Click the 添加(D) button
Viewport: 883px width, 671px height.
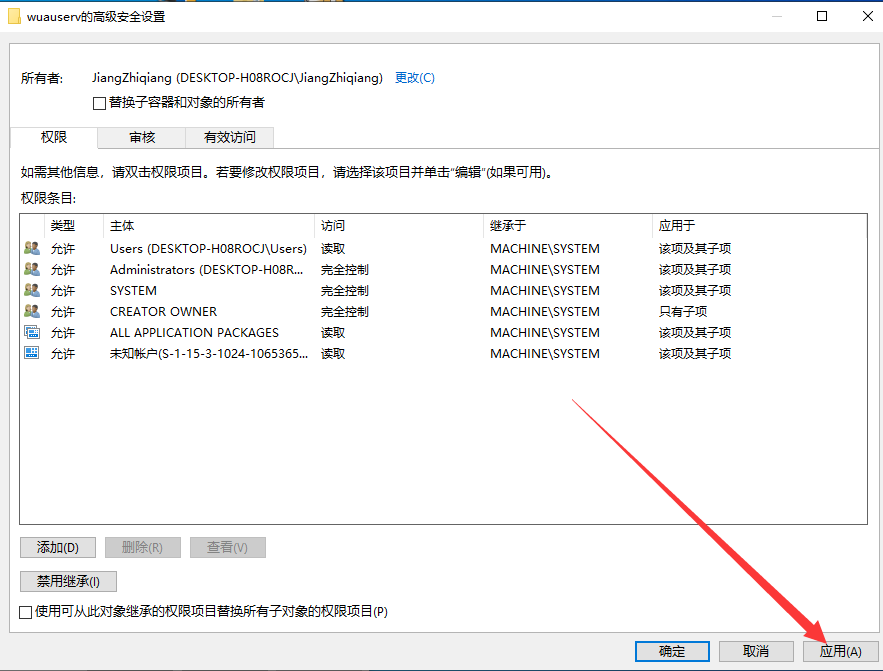tap(58, 547)
